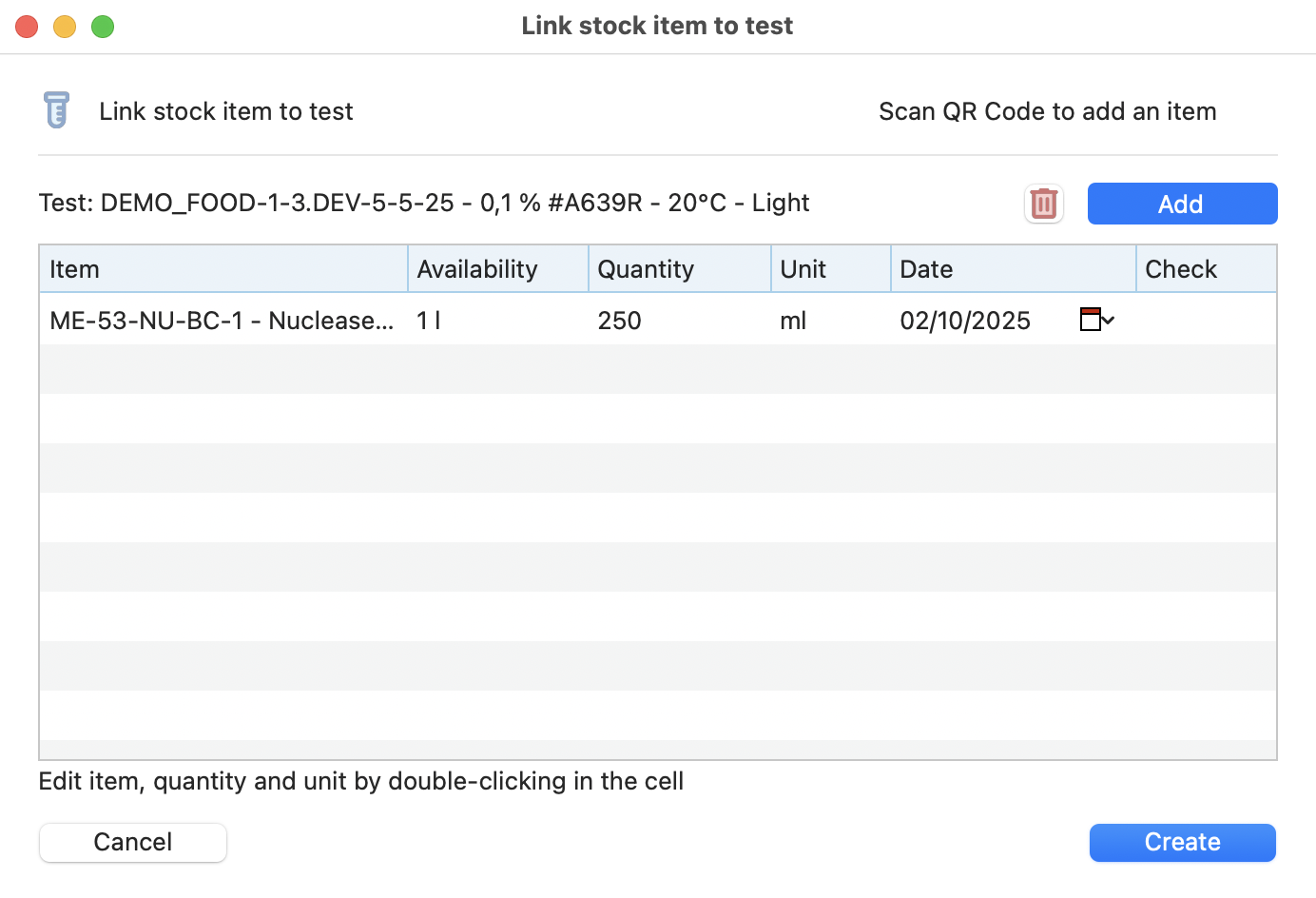1316x898 pixels.
Task: Click the test tube icon
Action: [x=57, y=110]
